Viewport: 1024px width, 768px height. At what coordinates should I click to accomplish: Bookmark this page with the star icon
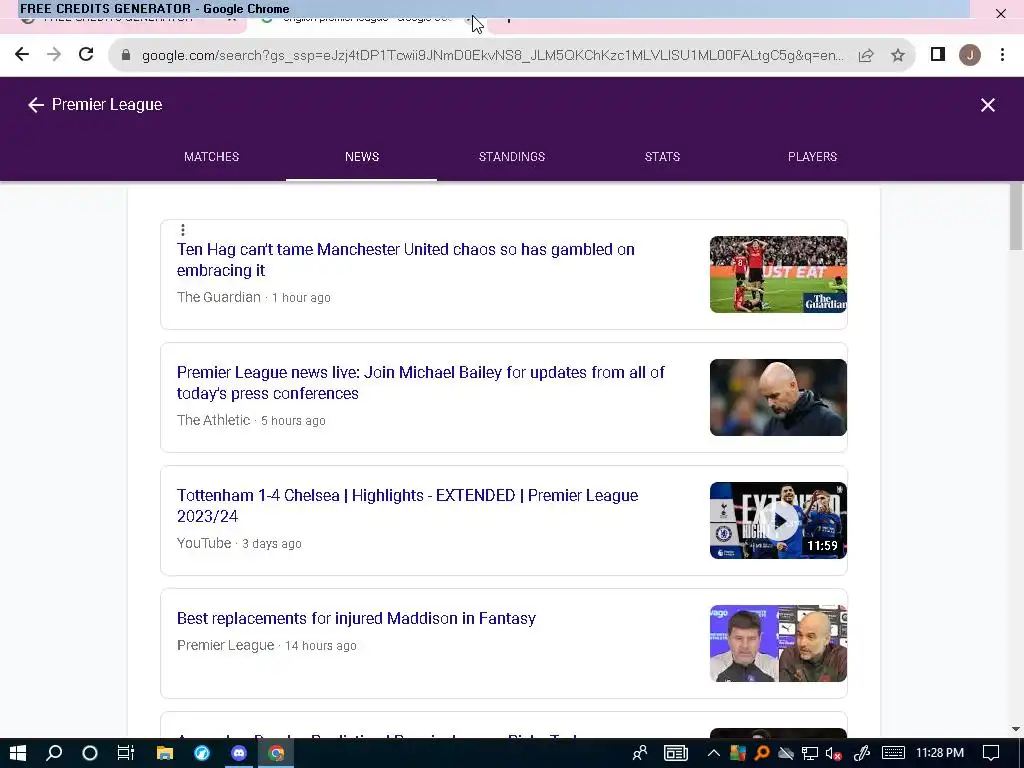coord(898,56)
